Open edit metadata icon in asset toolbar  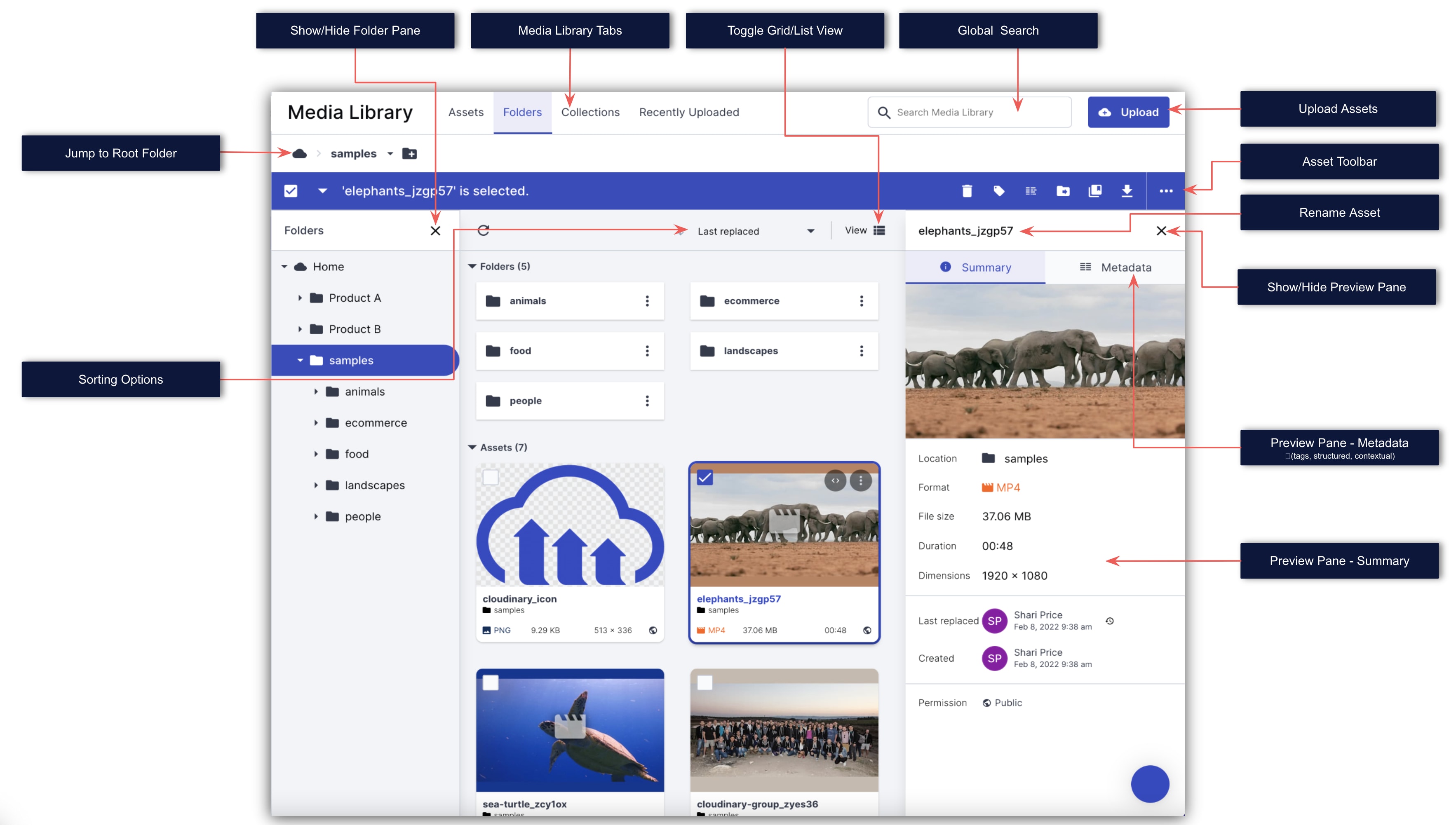pyautogui.click(x=1030, y=191)
